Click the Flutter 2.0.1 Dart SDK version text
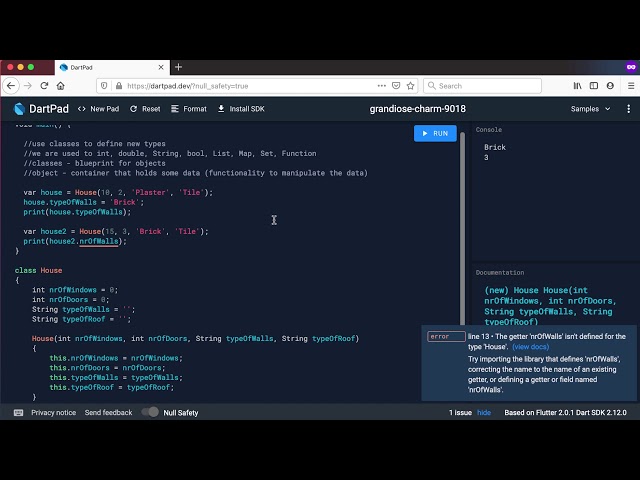Viewport: 640px width, 480px height. (565, 413)
